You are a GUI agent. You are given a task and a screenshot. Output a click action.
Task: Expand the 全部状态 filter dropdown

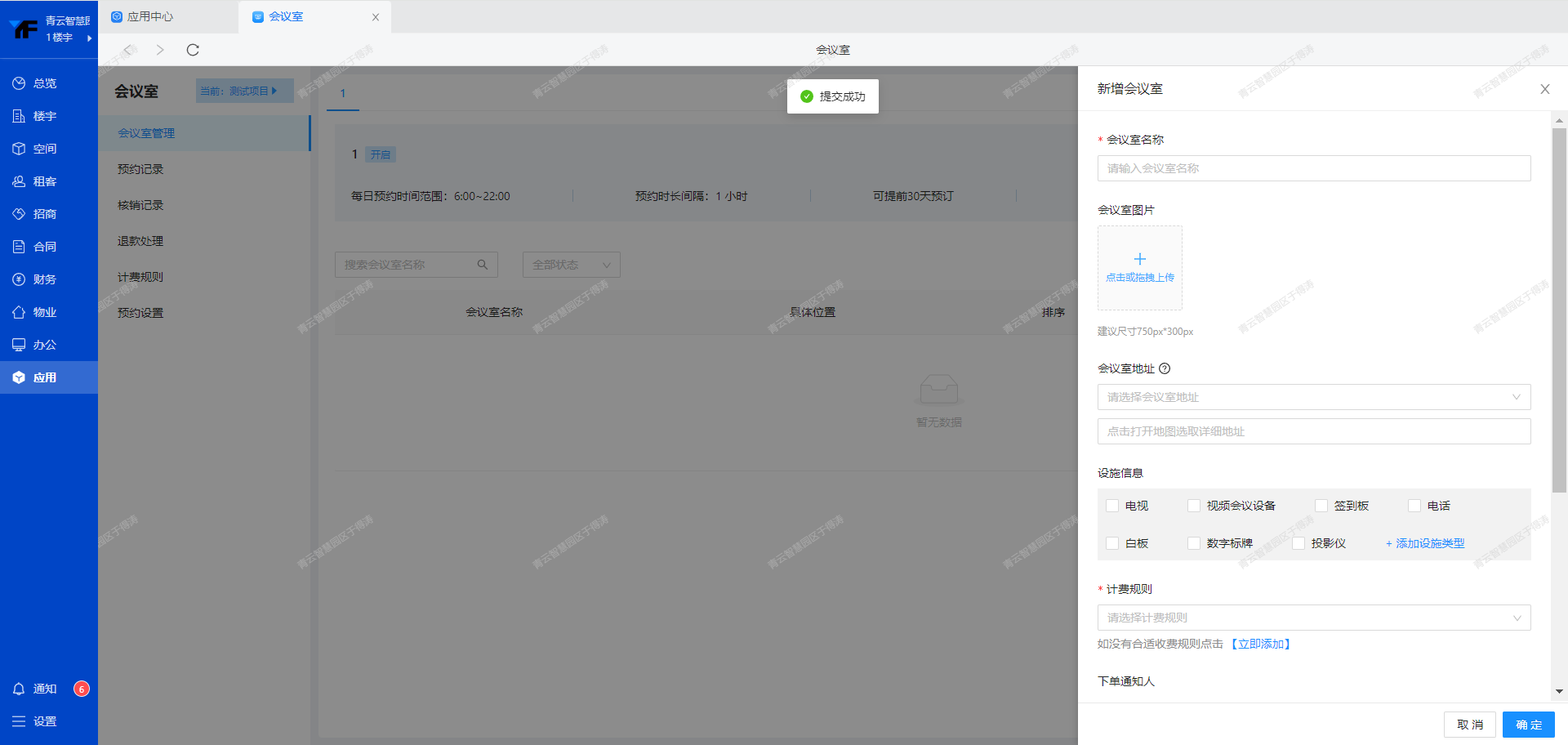click(571, 265)
